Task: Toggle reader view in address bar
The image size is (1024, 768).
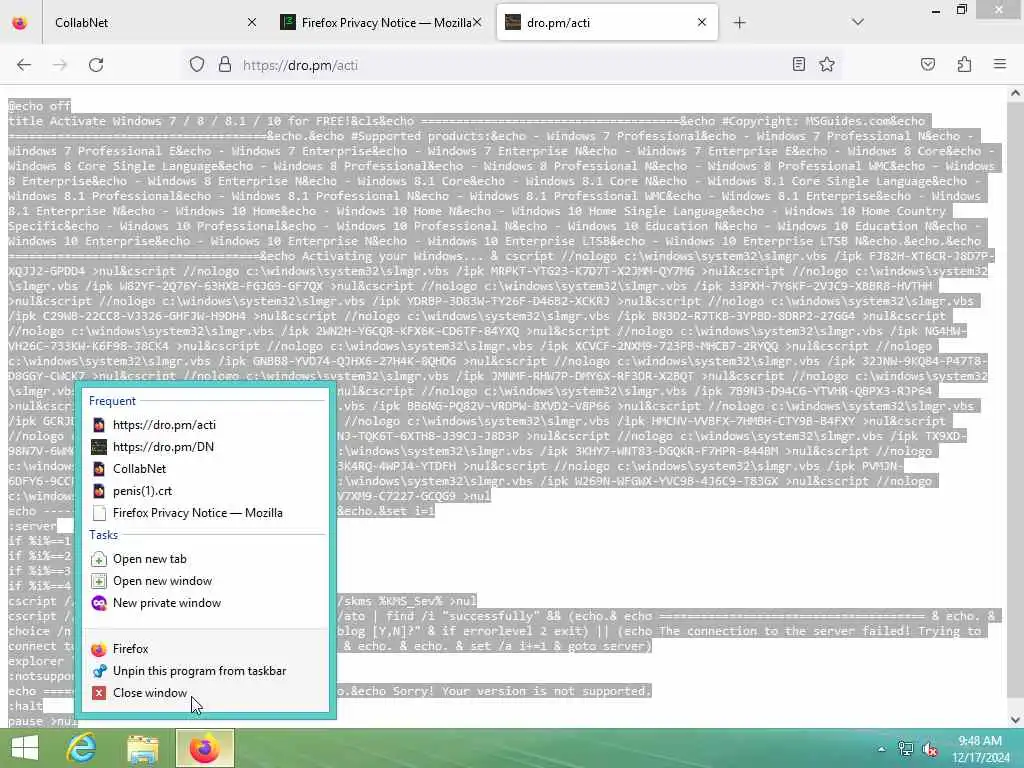Action: tap(798, 64)
